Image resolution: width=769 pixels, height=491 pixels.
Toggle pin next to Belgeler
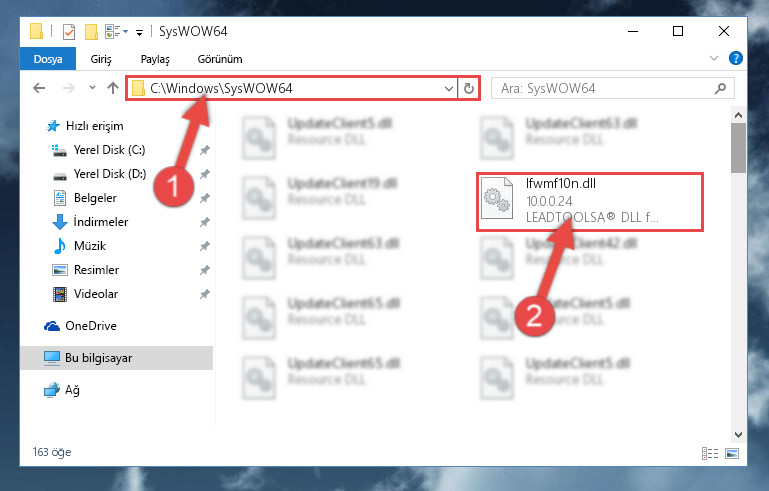tap(205, 198)
